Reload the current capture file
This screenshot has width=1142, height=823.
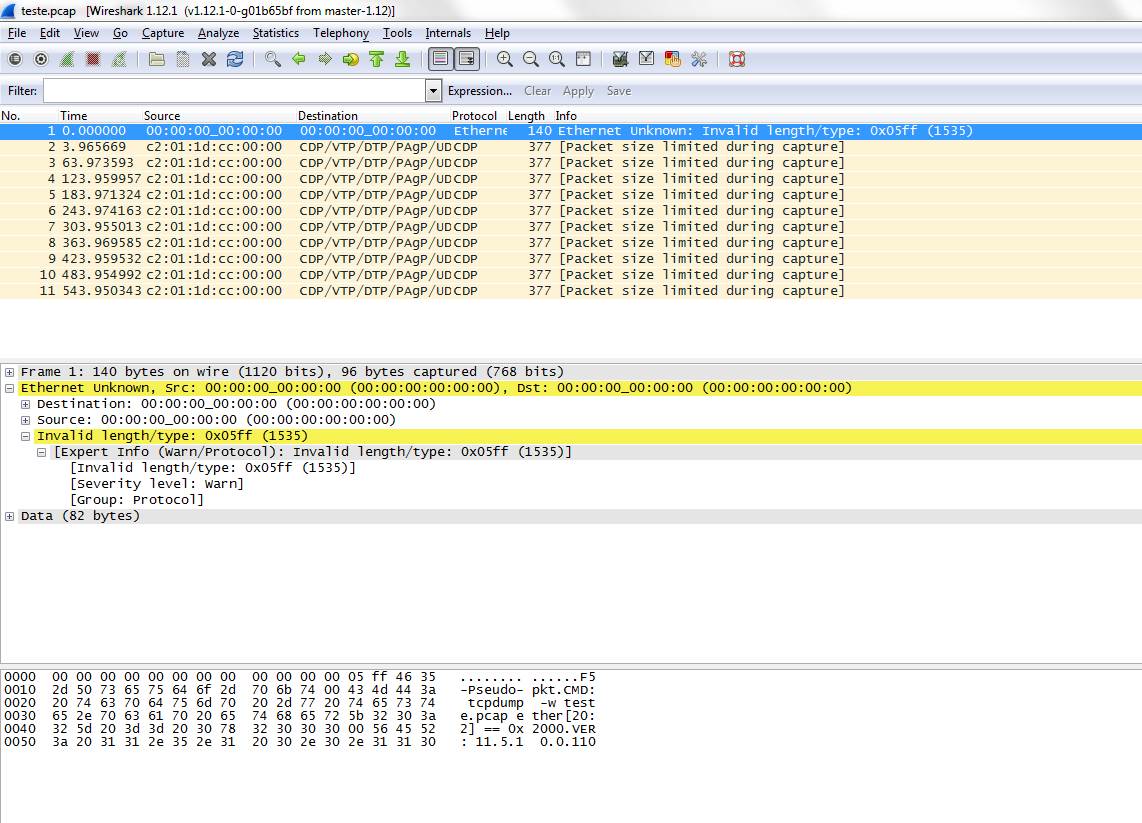point(236,59)
